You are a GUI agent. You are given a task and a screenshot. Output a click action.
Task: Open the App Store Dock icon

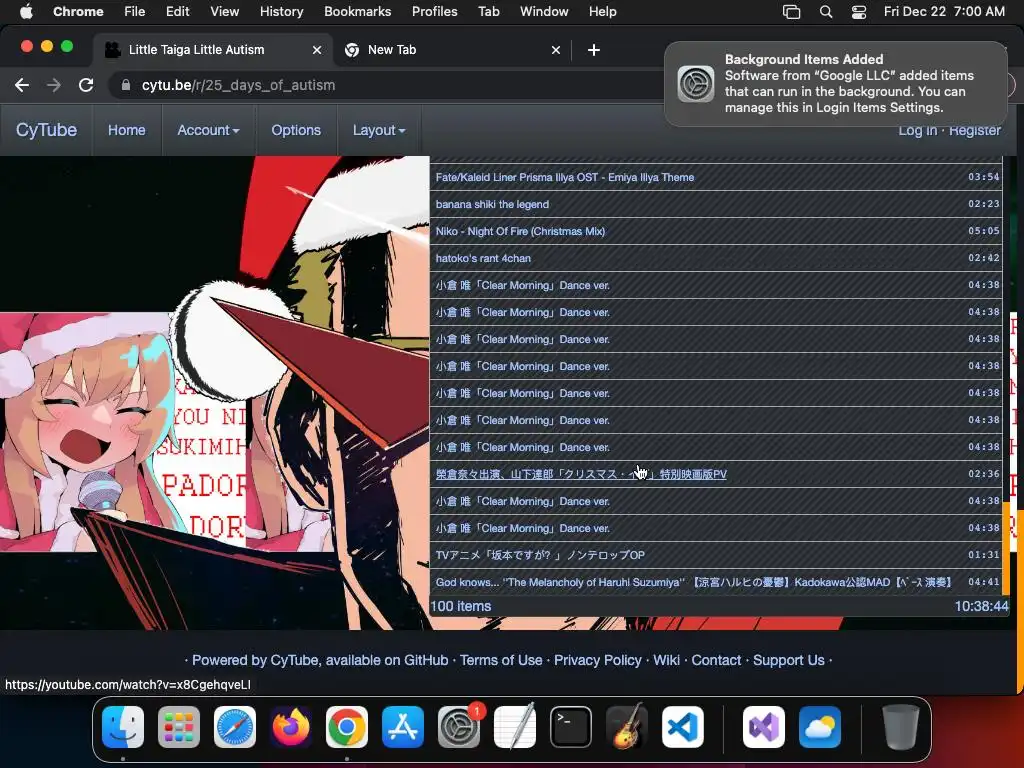[402, 727]
